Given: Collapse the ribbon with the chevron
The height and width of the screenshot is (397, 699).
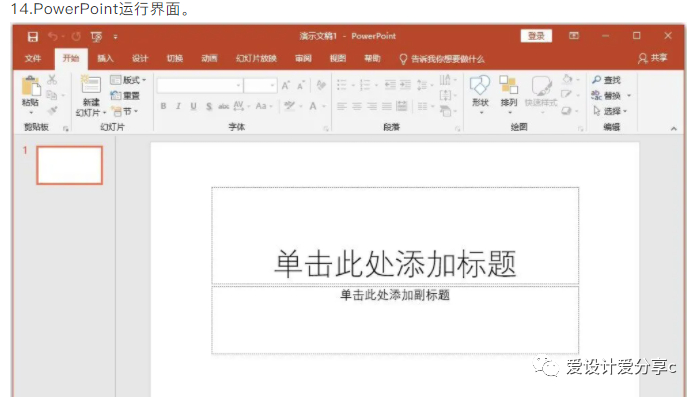Looking at the screenshot, I should [x=674, y=128].
